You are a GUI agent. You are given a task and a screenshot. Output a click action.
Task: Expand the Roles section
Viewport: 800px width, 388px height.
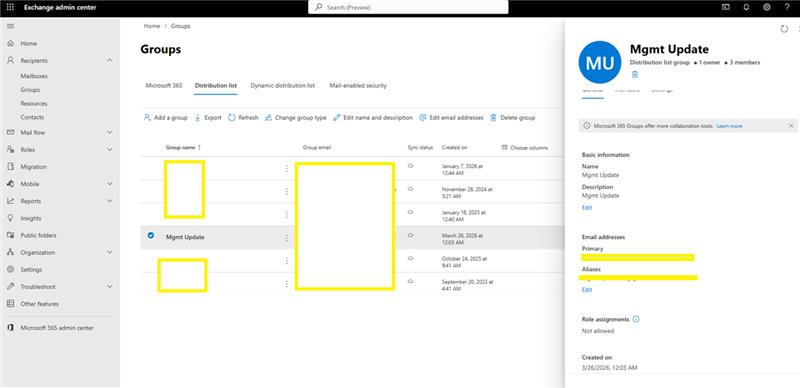pyautogui.click(x=110, y=150)
